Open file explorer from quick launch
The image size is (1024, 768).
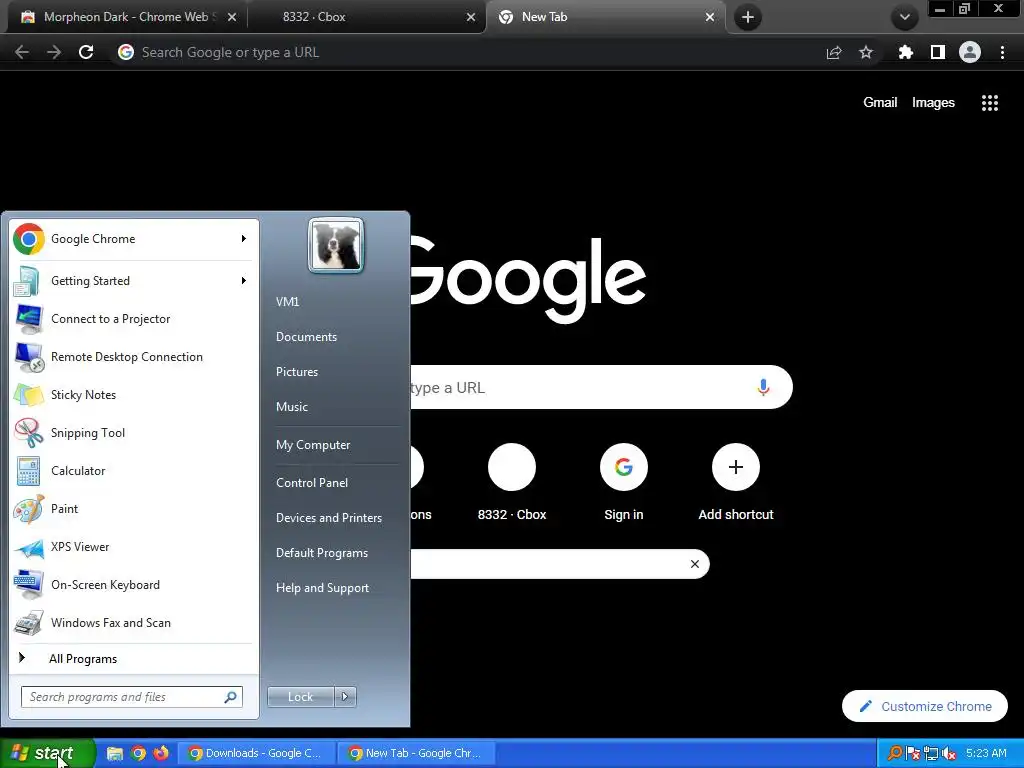coord(115,753)
